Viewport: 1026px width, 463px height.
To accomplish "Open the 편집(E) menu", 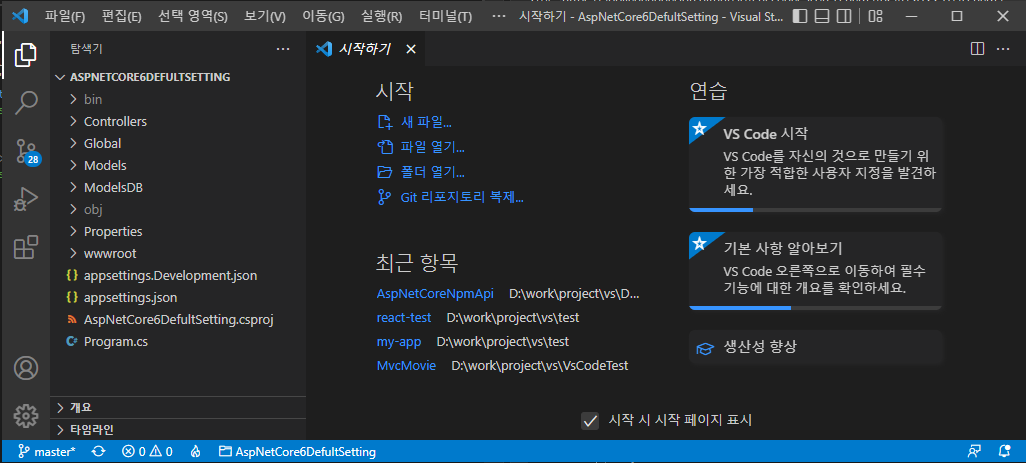I will (x=122, y=16).
